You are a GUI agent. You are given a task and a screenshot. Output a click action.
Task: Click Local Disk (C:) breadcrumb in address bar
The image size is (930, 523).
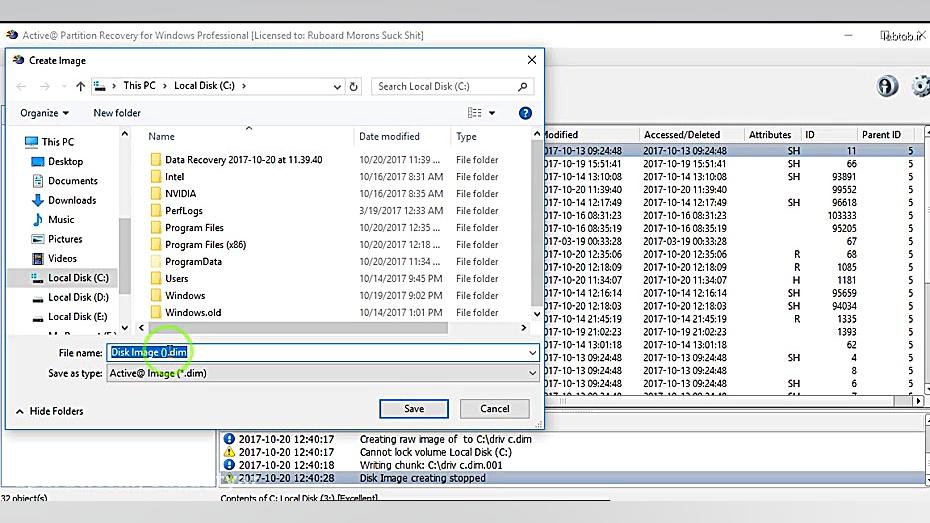204,85
